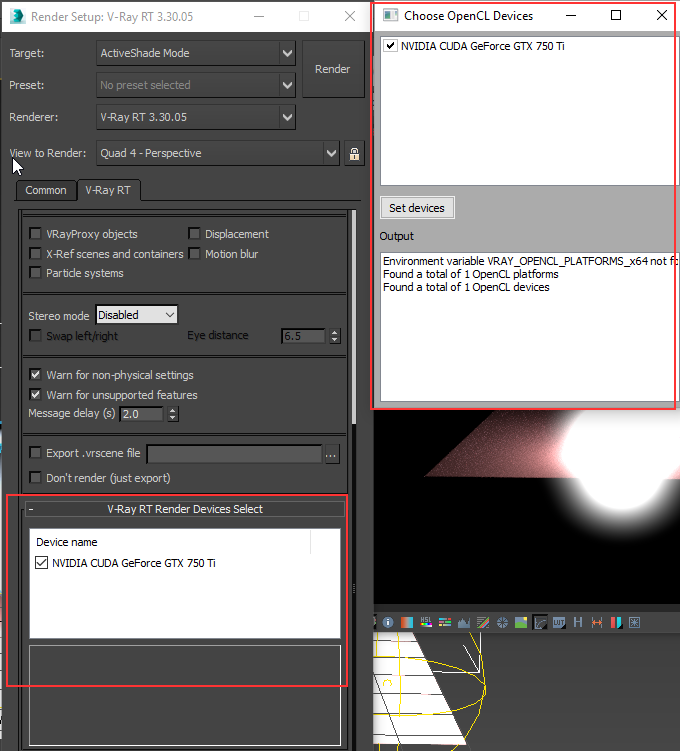
Task: Click the starburst icon at toolbar end
Action: 635,622
